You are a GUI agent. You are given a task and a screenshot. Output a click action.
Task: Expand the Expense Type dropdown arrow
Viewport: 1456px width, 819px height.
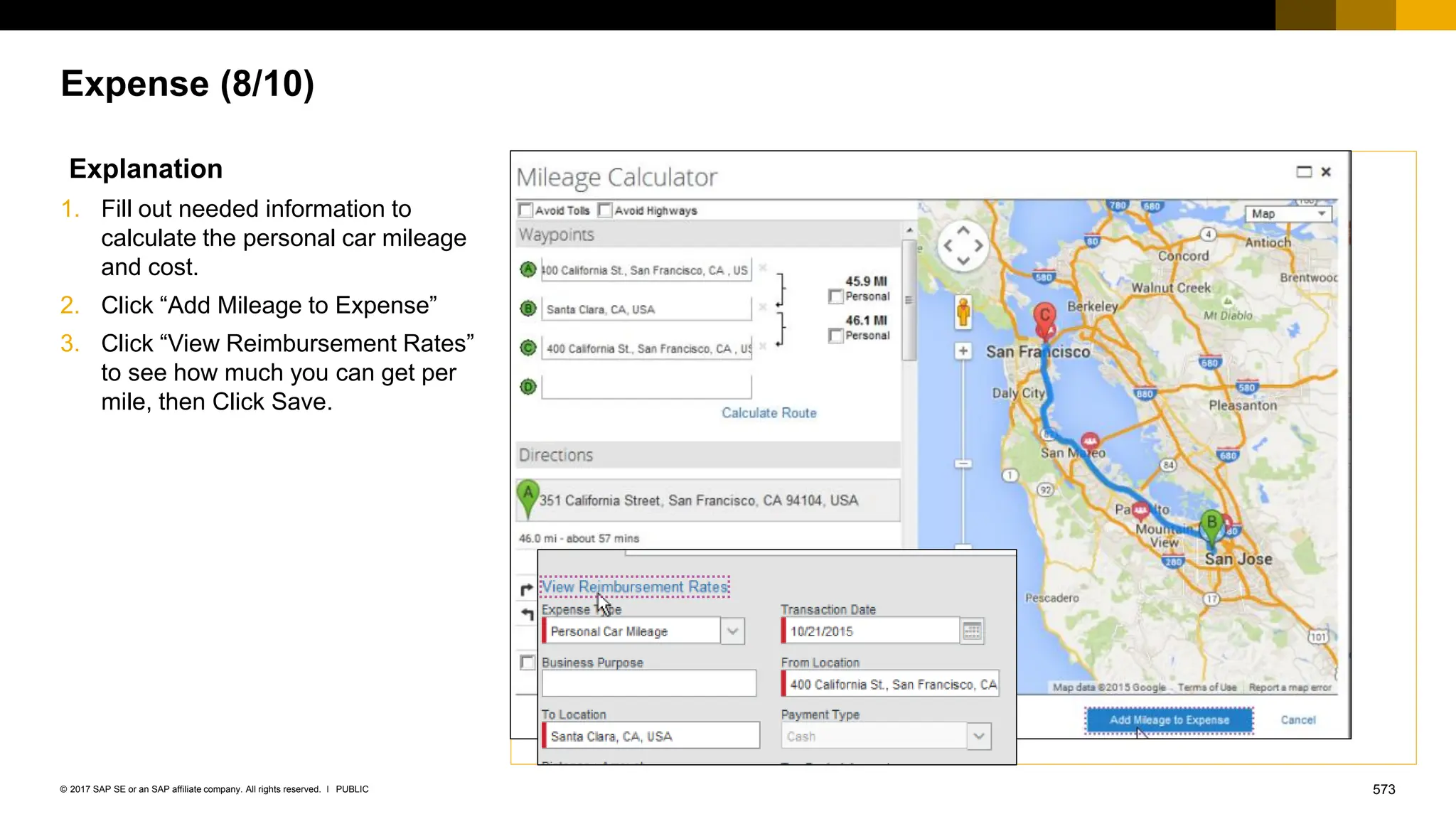733,631
